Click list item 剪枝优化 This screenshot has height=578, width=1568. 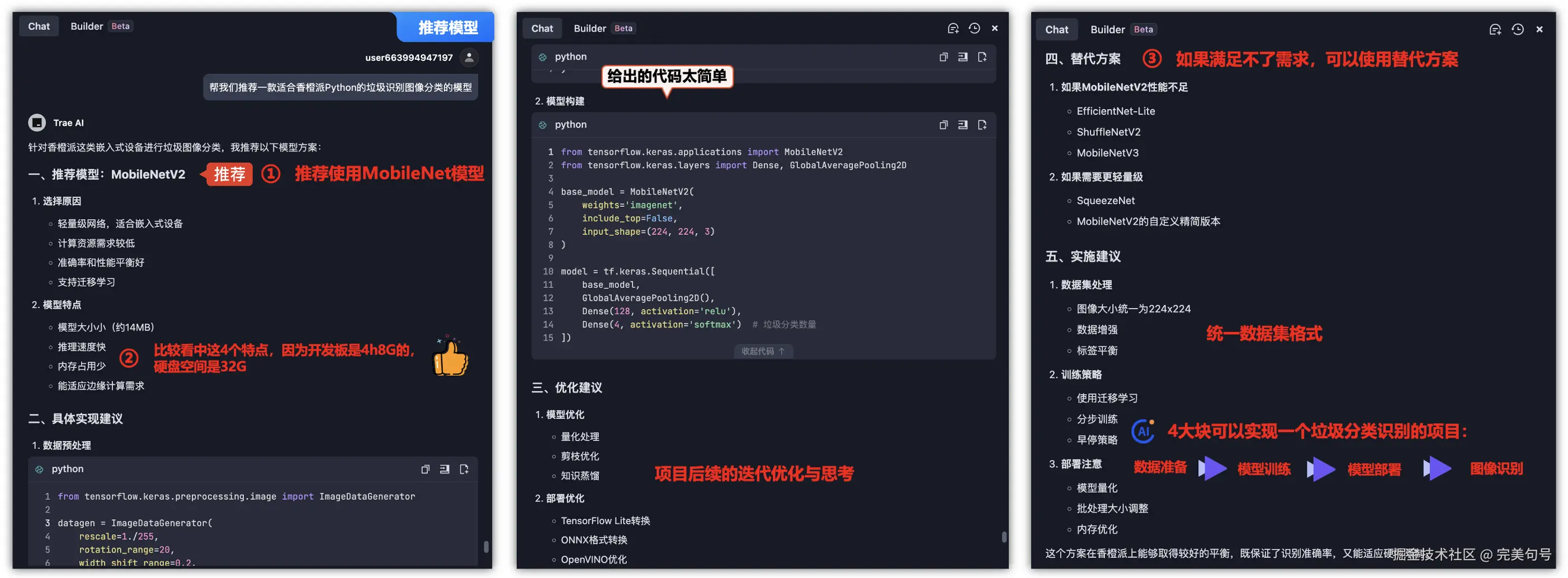(580, 456)
